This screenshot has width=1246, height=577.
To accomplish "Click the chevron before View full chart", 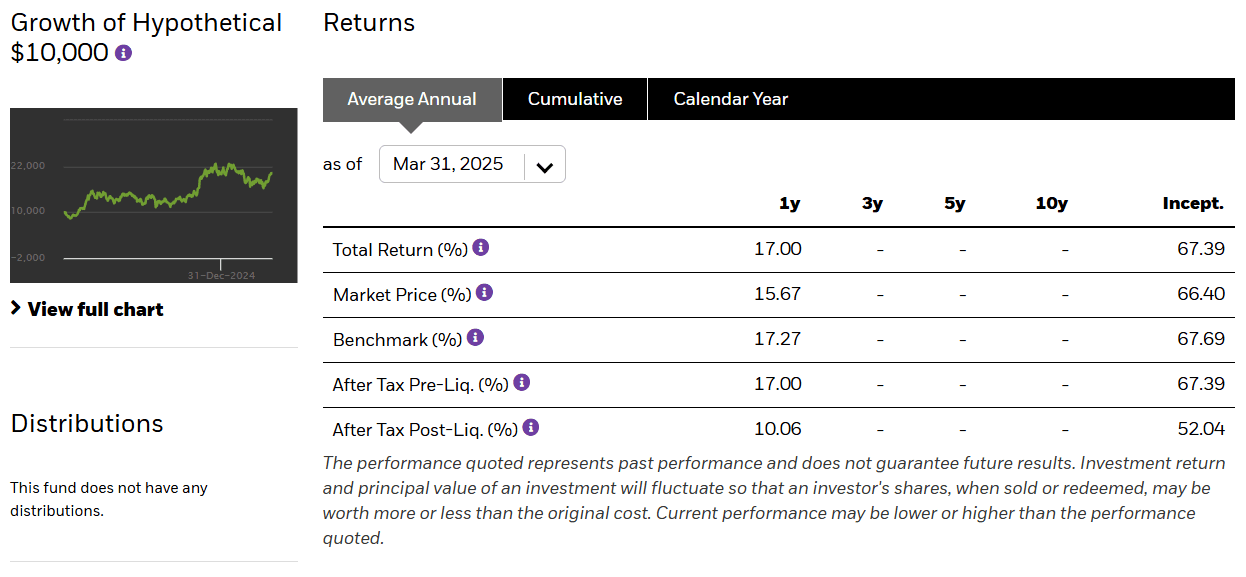I will (x=15, y=309).
